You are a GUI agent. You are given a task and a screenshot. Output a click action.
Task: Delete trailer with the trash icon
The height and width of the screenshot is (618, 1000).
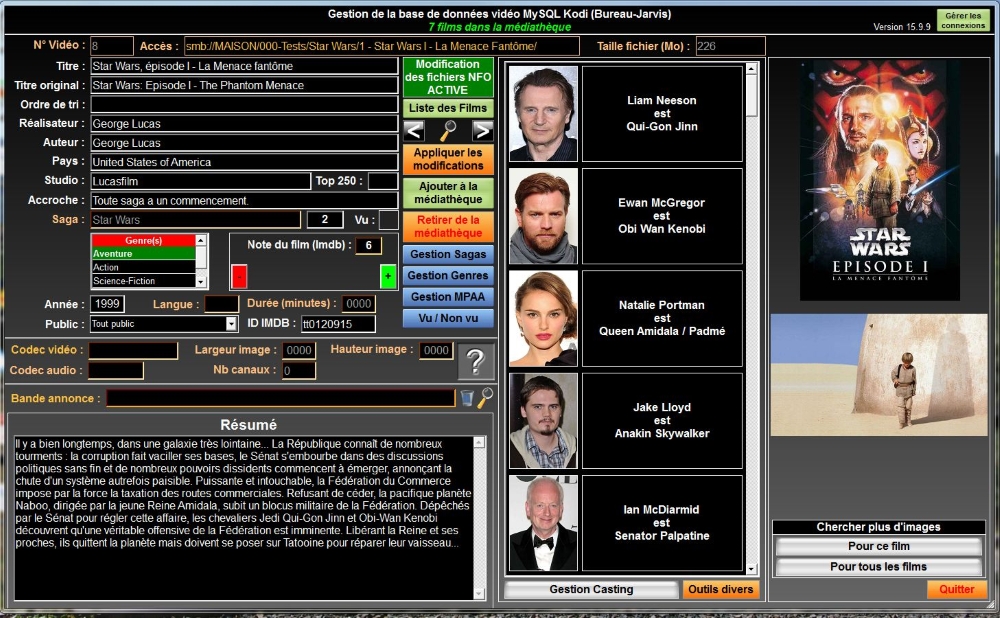click(467, 398)
